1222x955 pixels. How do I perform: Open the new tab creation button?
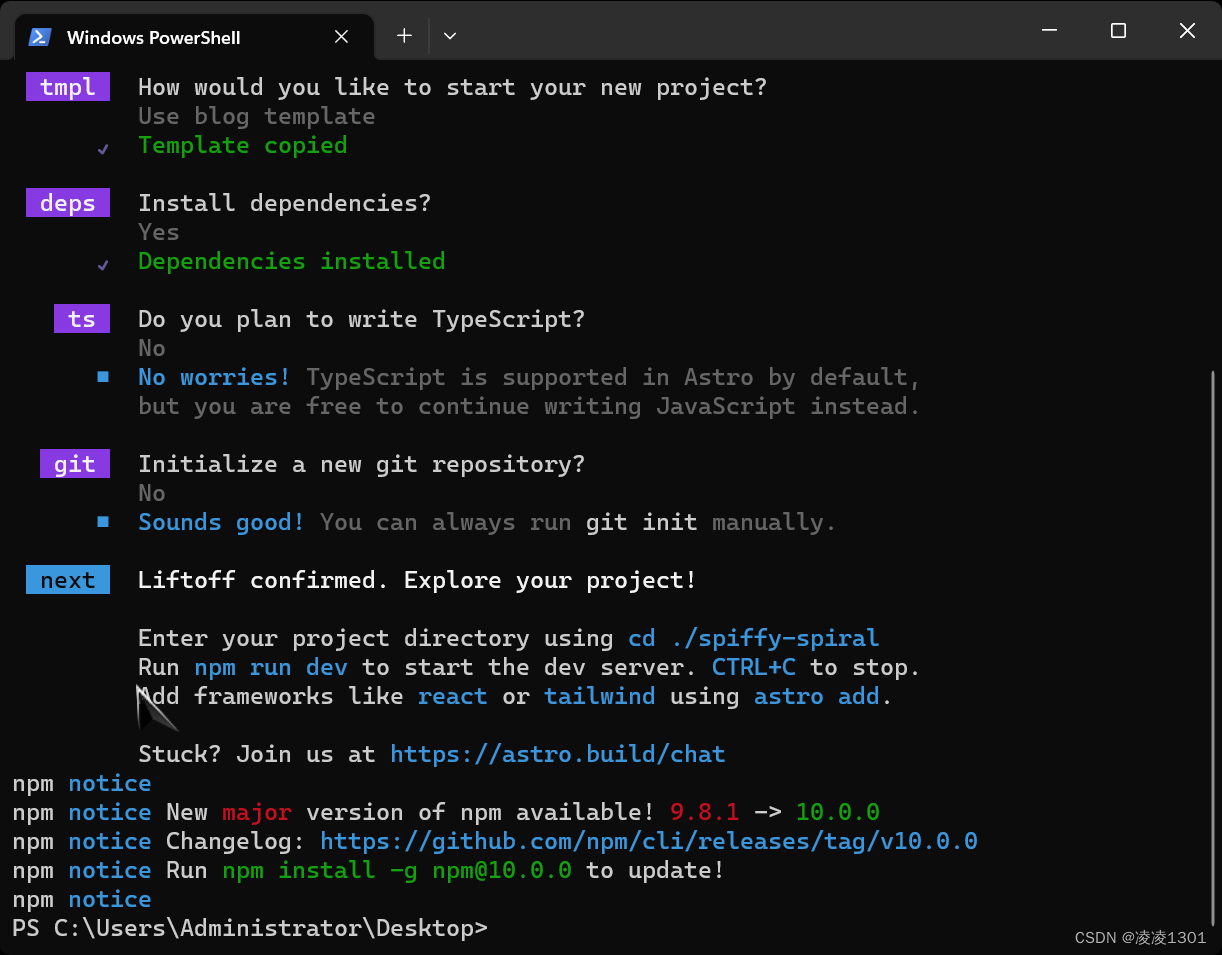point(404,35)
